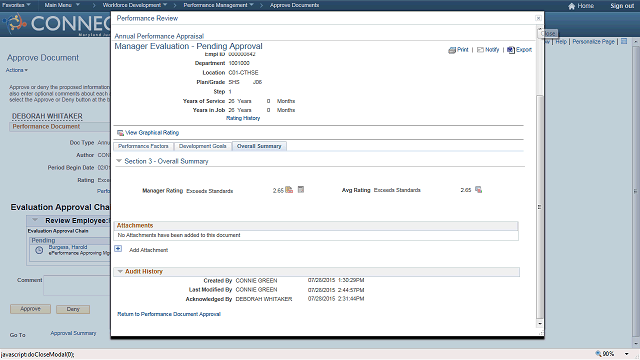Click the Help link in background page
Viewport: 640px width, 360px height.
point(561,42)
